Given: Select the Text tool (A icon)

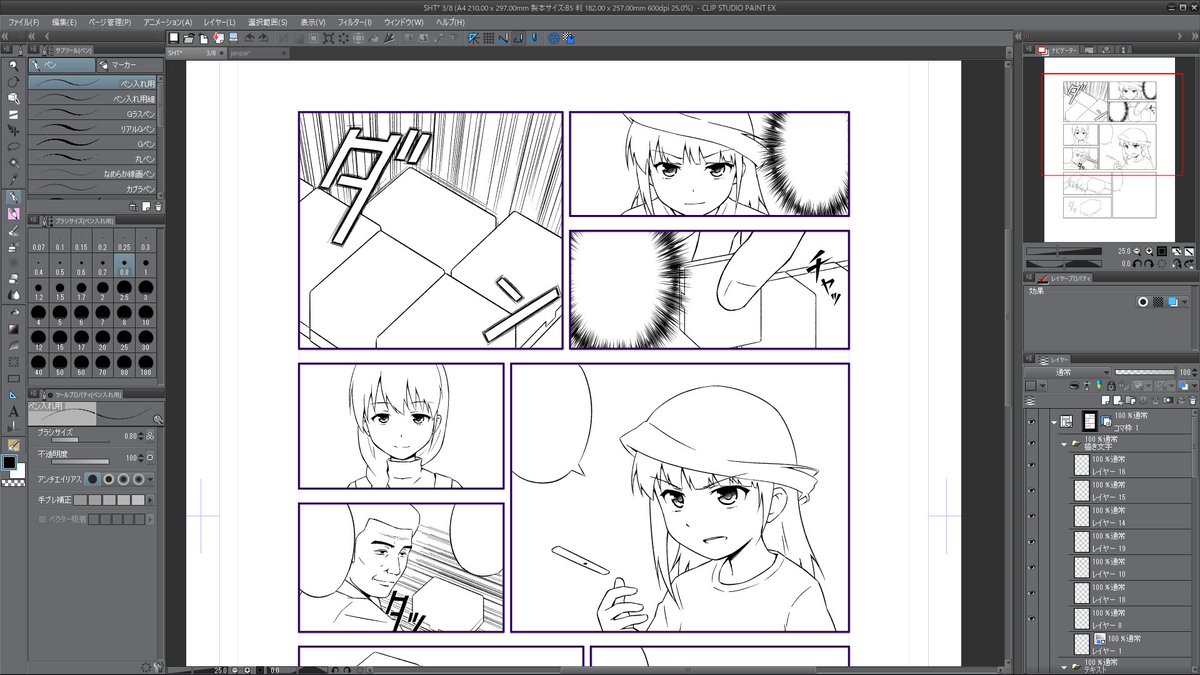Looking at the screenshot, I should [x=13, y=411].
